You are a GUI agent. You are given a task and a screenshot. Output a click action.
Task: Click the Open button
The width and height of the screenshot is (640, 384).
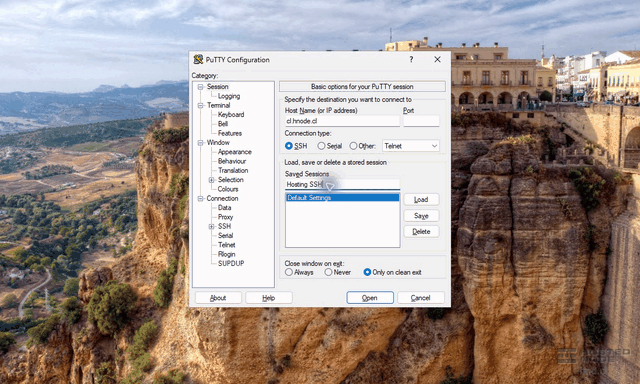point(370,298)
